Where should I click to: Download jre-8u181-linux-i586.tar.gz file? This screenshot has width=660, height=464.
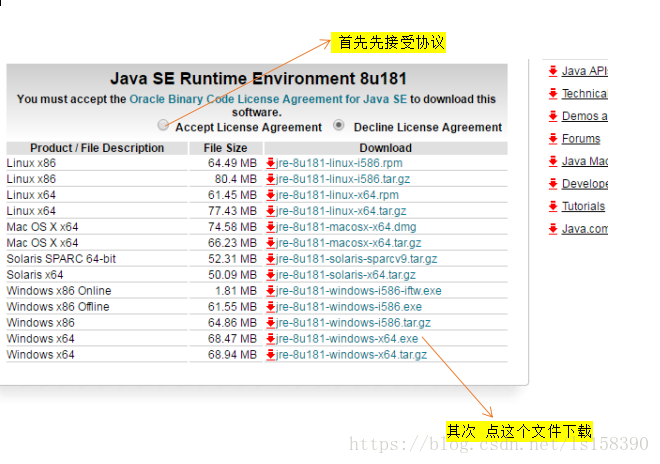[x=343, y=179]
